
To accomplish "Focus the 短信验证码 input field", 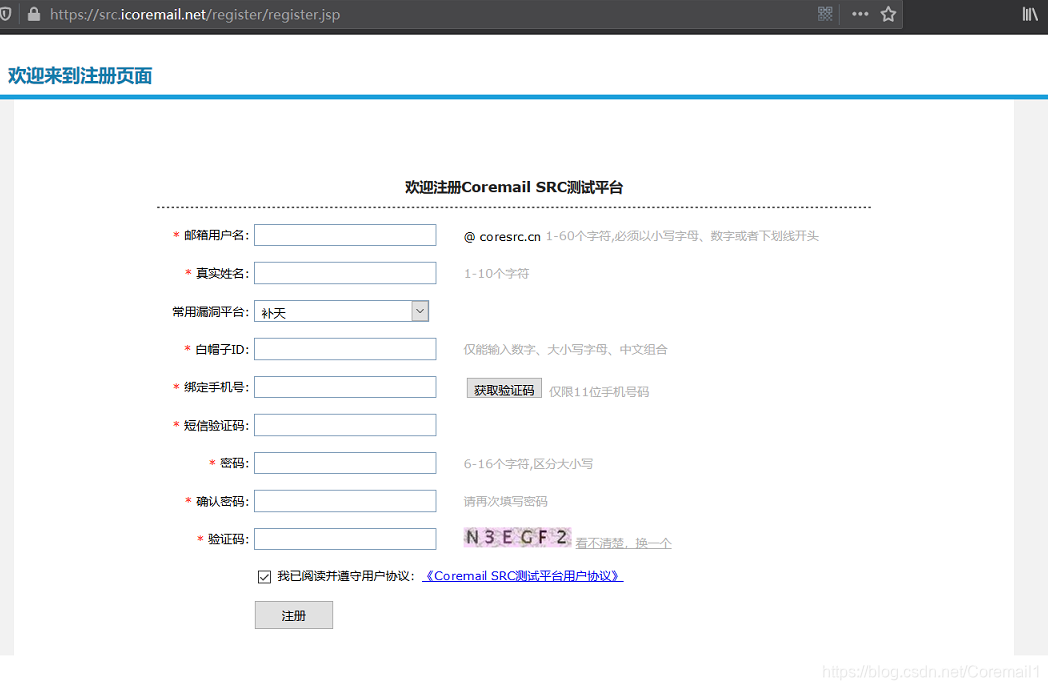I will pos(345,425).
